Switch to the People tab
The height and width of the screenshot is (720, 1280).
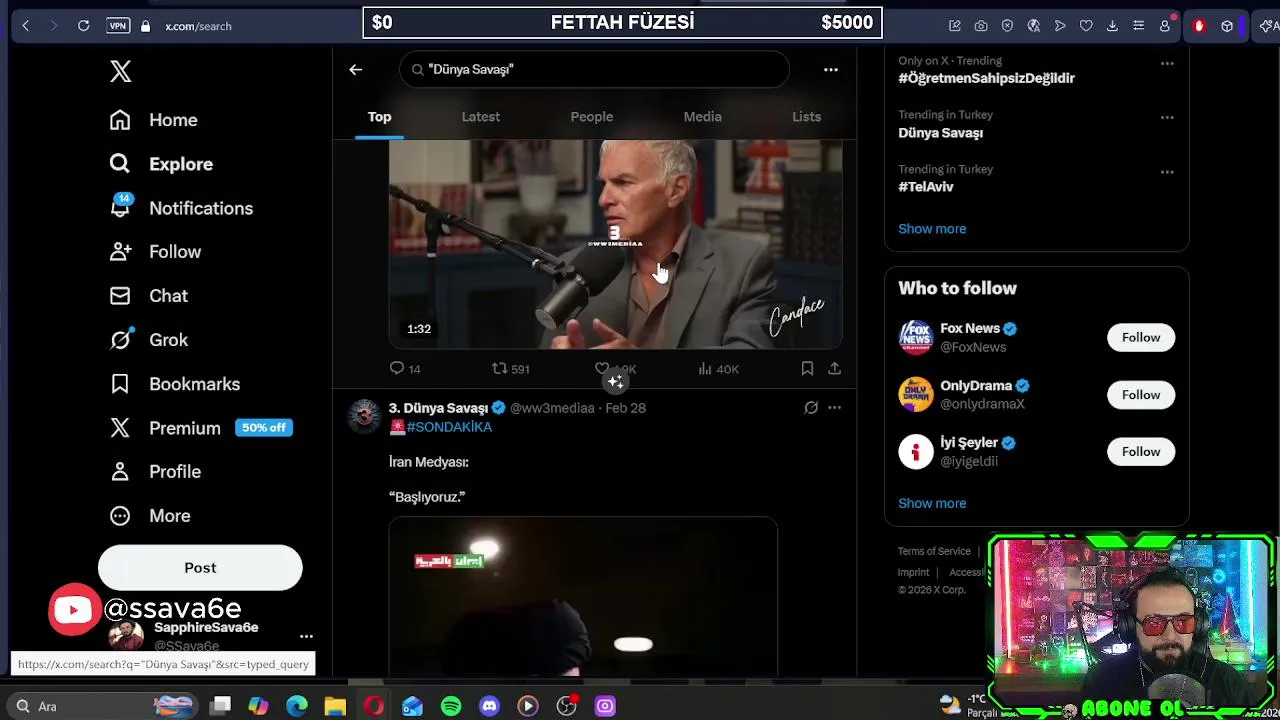(592, 117)
